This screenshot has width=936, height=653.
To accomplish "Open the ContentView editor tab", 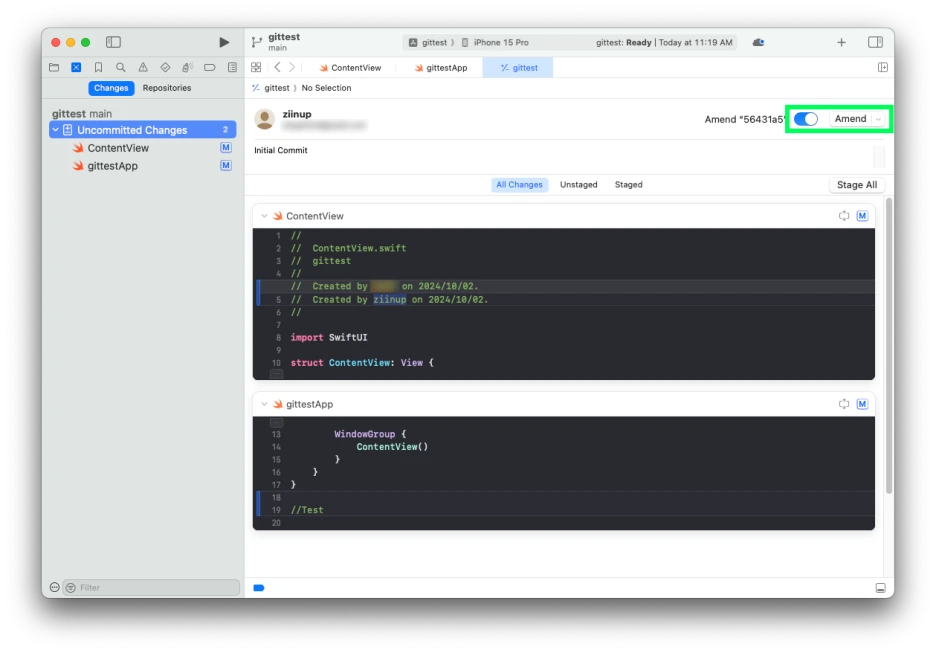I will (x=350, y=67).
